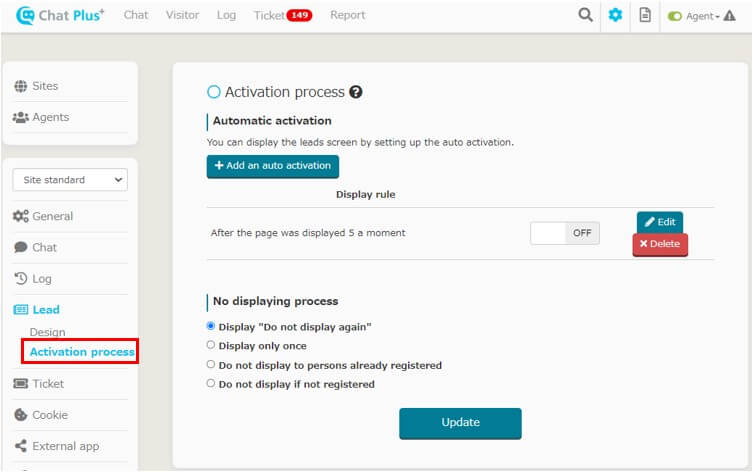Open Agents from sidebar
Image resolution: width=752 pixels, height=472 pixels.
(x=41, y=117)
